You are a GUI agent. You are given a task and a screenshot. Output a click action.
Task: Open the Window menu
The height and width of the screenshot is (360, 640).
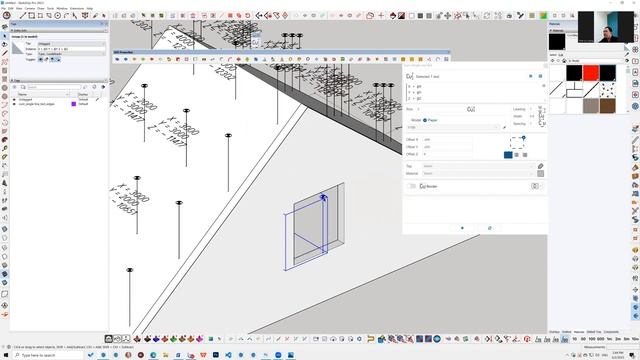[62, 8]
